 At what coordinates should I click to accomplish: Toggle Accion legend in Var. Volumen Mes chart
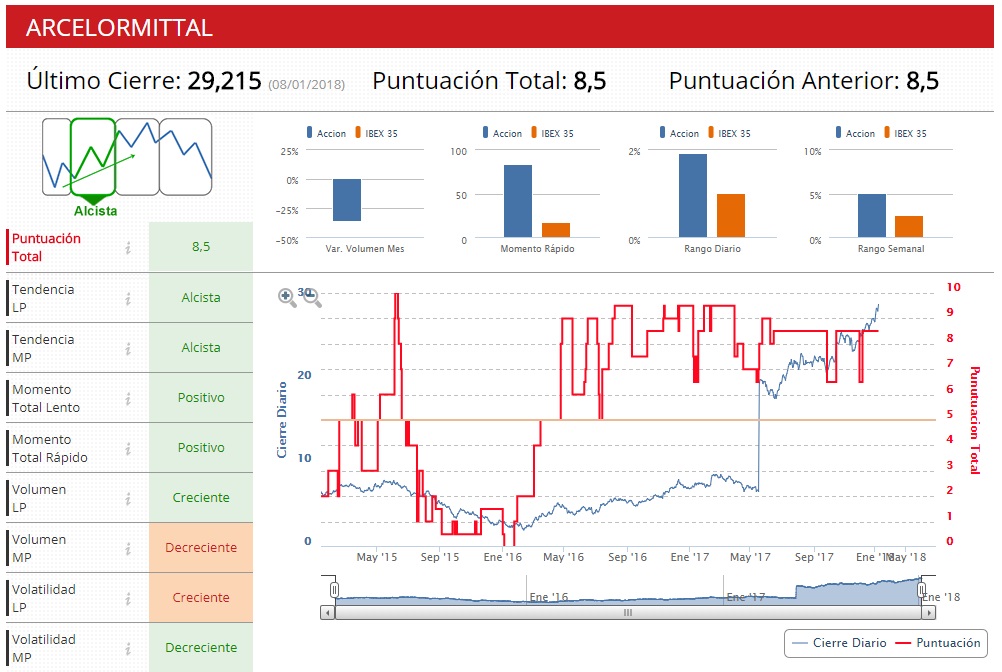pyautogui.click(x=327, y=133)
